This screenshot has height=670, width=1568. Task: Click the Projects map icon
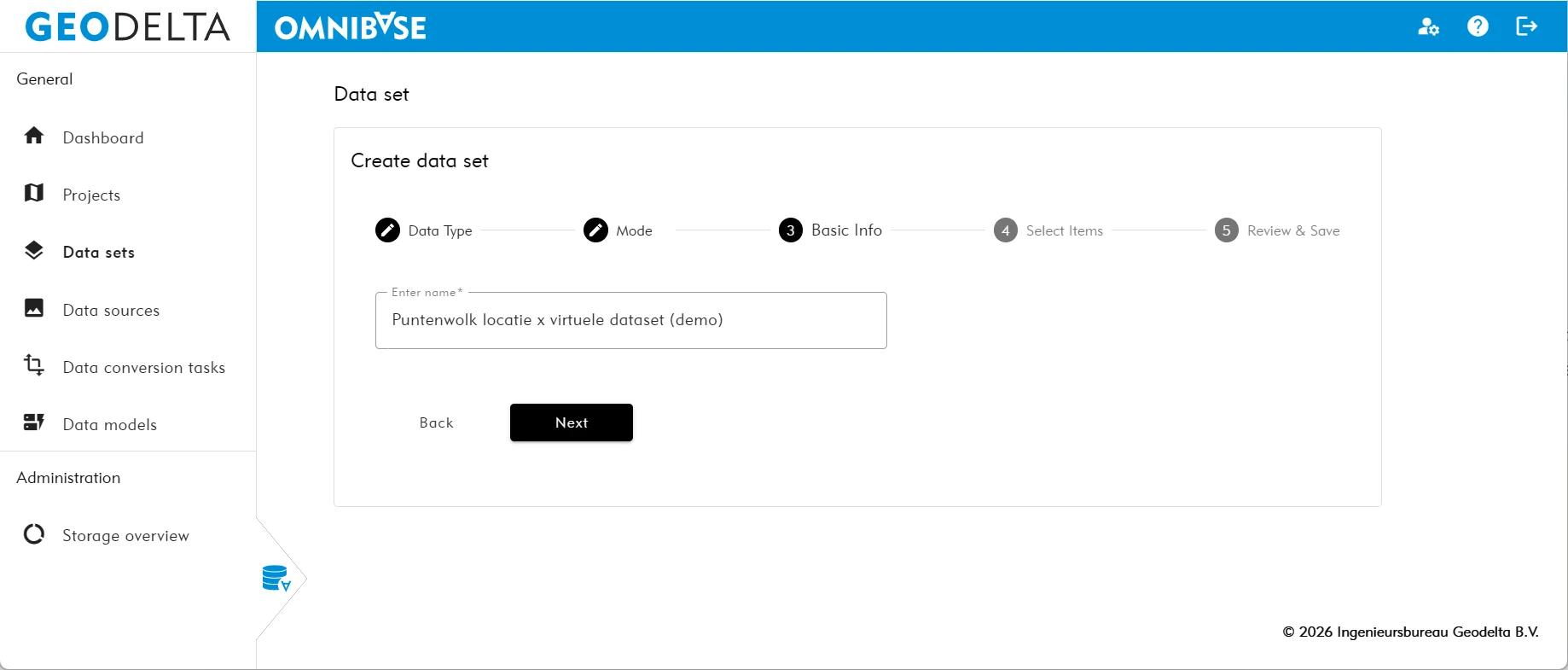[34, 194]
